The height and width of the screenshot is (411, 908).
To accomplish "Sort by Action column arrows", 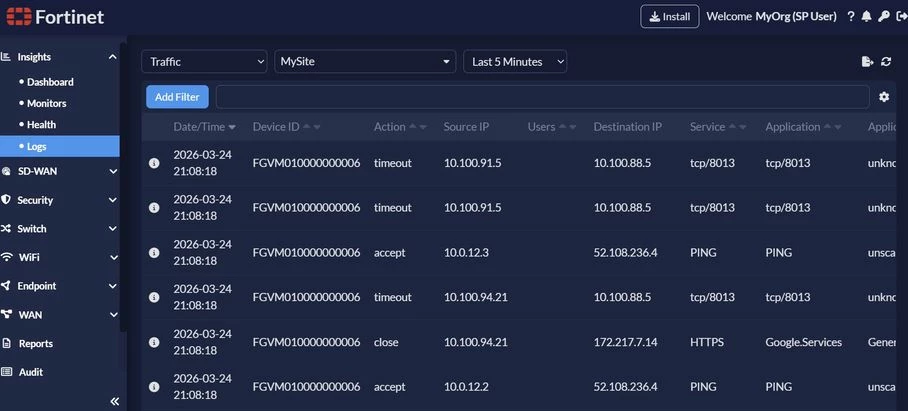I will 418,127.
